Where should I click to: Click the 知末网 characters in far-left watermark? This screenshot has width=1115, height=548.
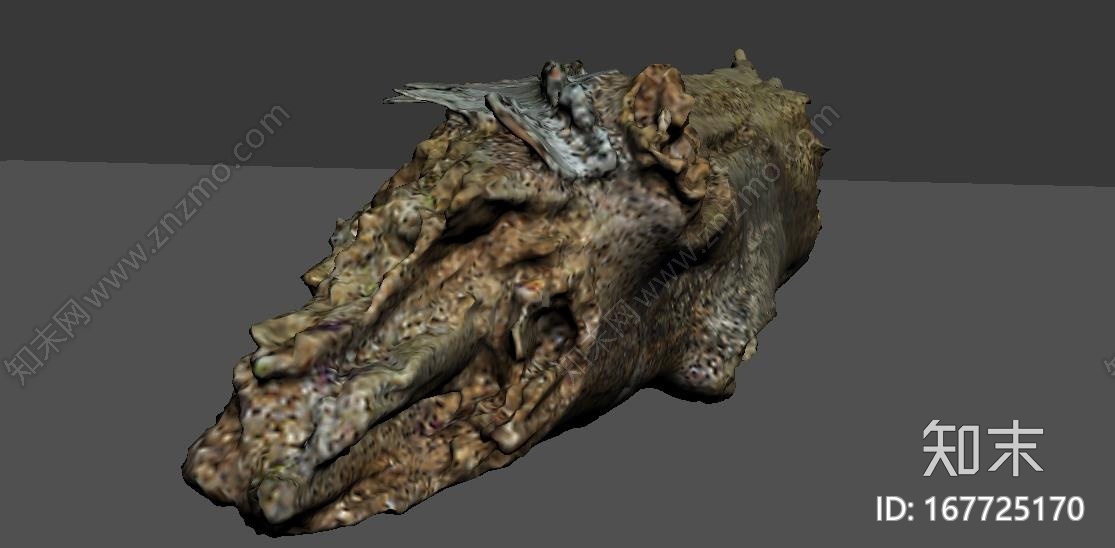45,345
